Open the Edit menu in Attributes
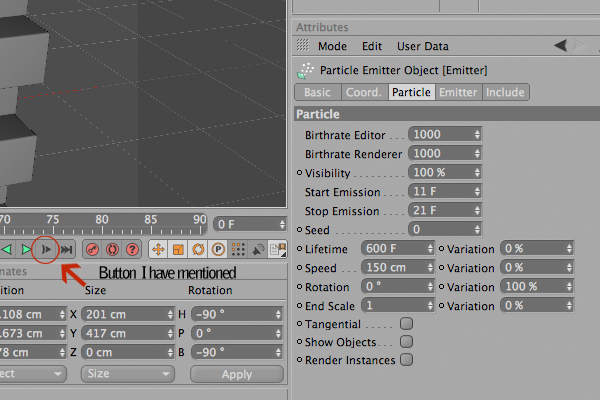Image resolution: width=600 pixels, height=400 pixels. click(x=372, y=46)
